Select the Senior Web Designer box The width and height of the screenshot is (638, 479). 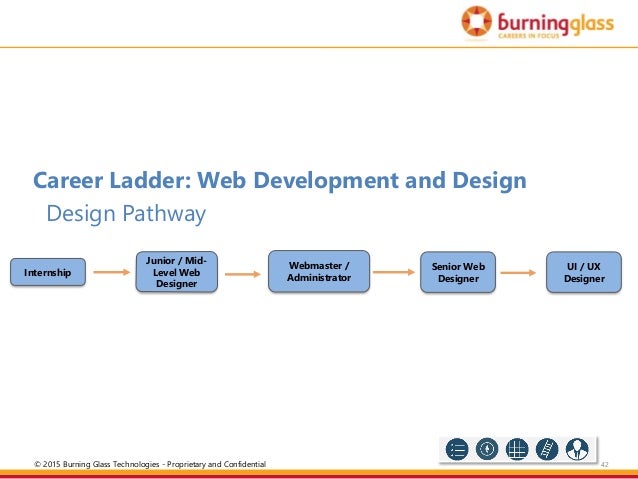458,272
